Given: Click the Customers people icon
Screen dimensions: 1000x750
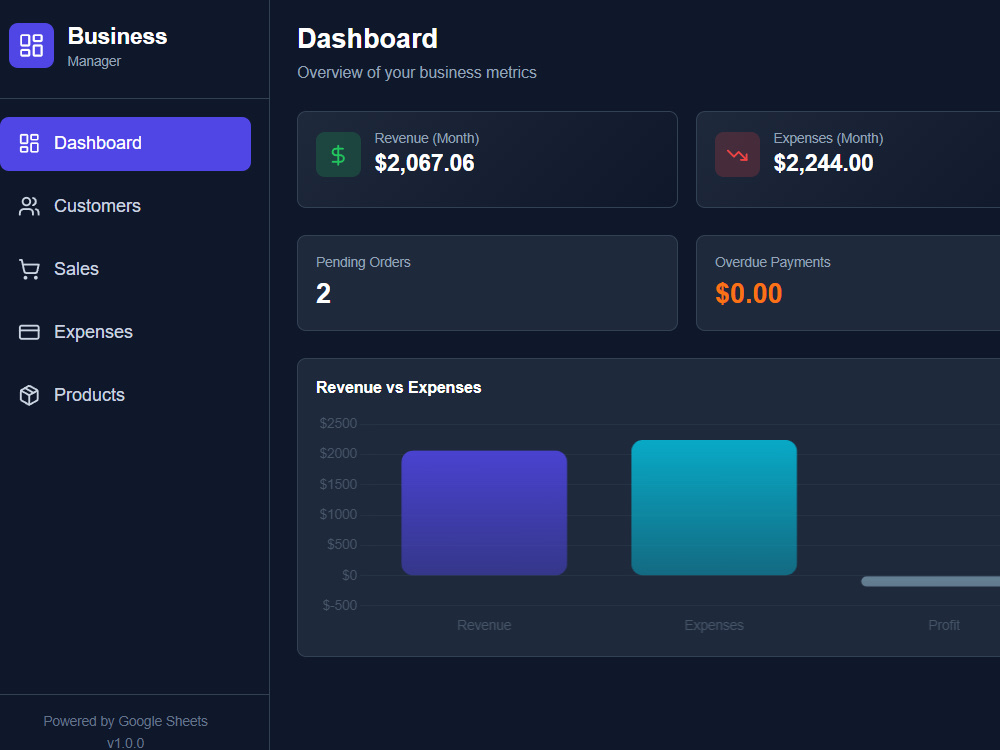Looking at the screenshot, I should (29, 206).
